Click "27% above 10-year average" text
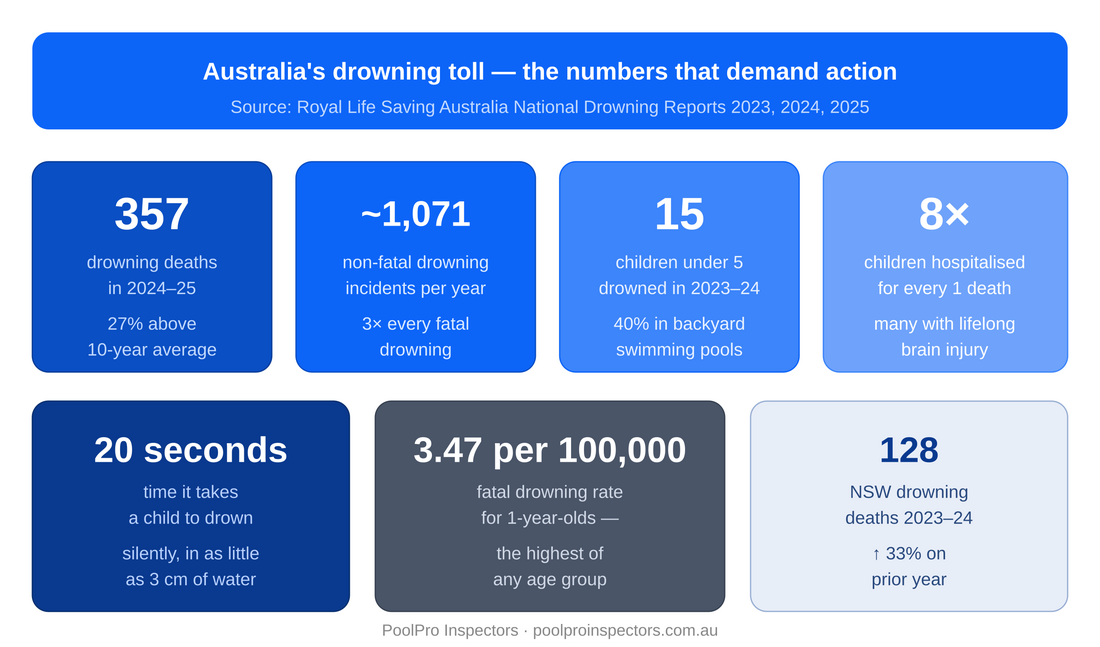The width and height of the screenshot is (1100, 647). 152,337
